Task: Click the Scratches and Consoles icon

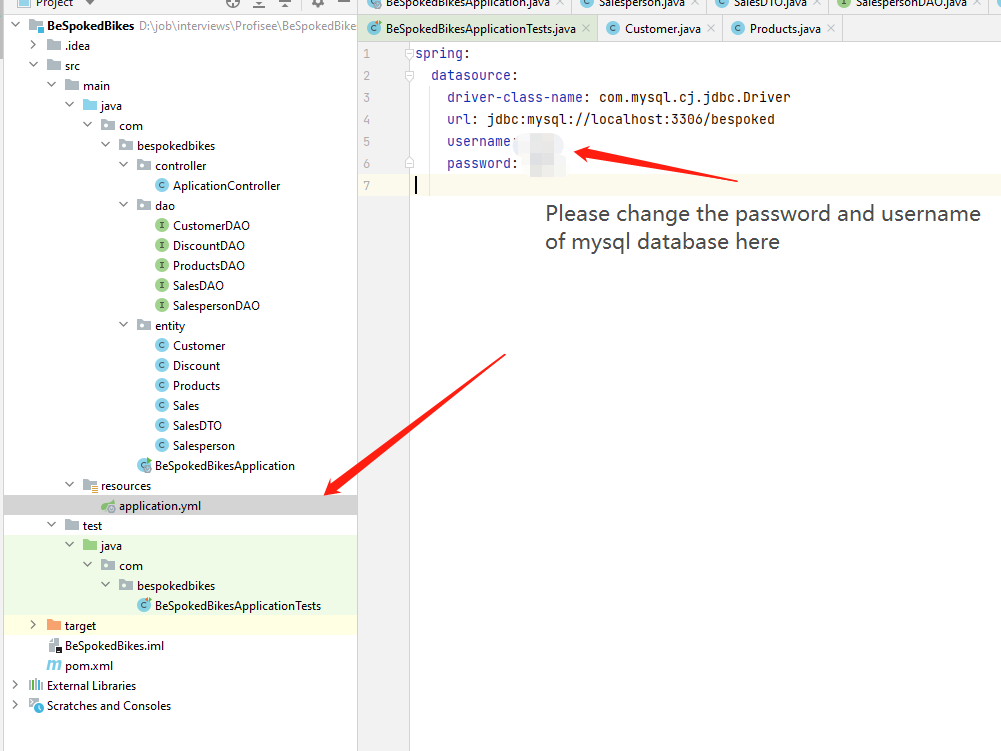Action: 36,706
